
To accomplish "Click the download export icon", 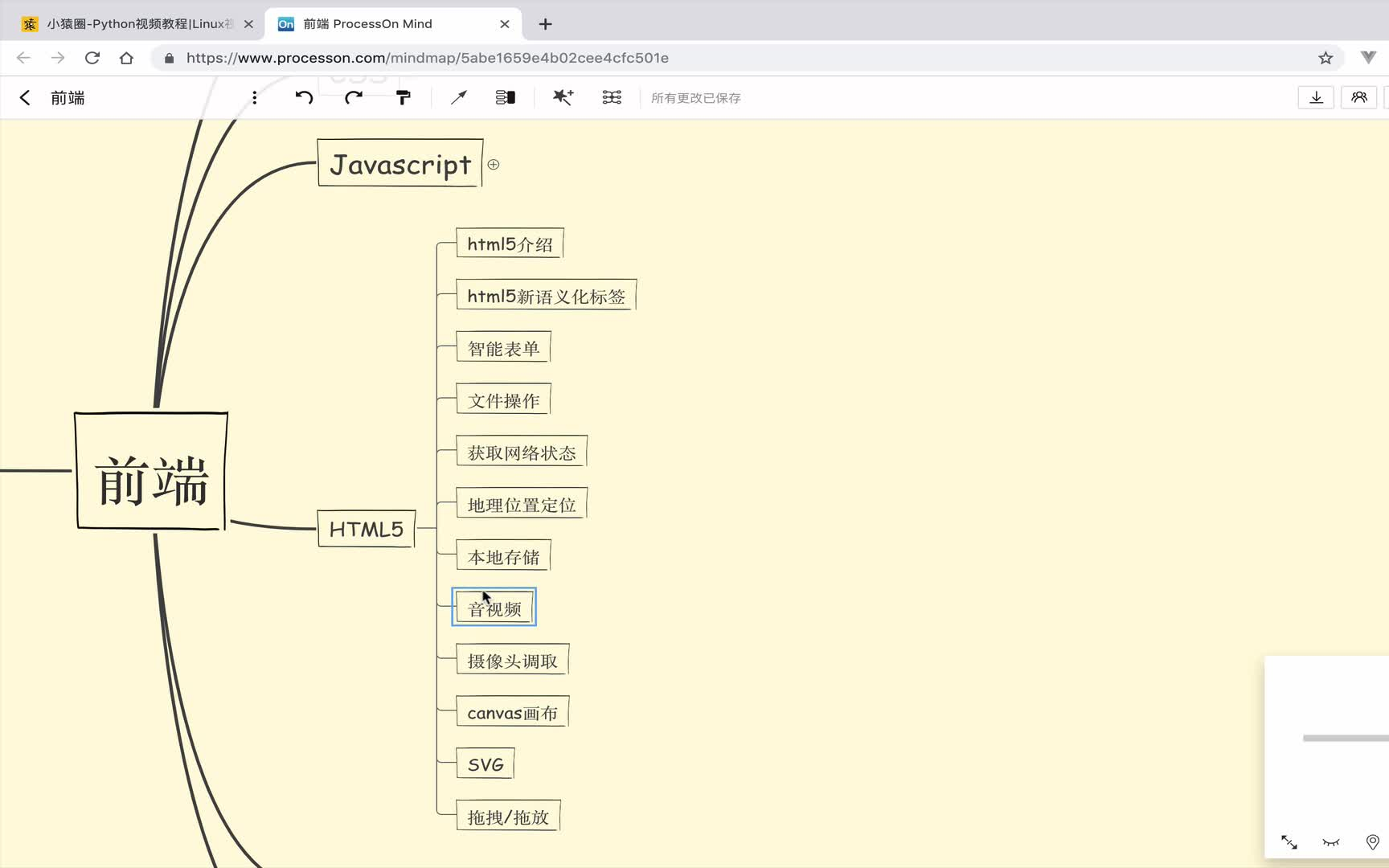I will 1316,98.
